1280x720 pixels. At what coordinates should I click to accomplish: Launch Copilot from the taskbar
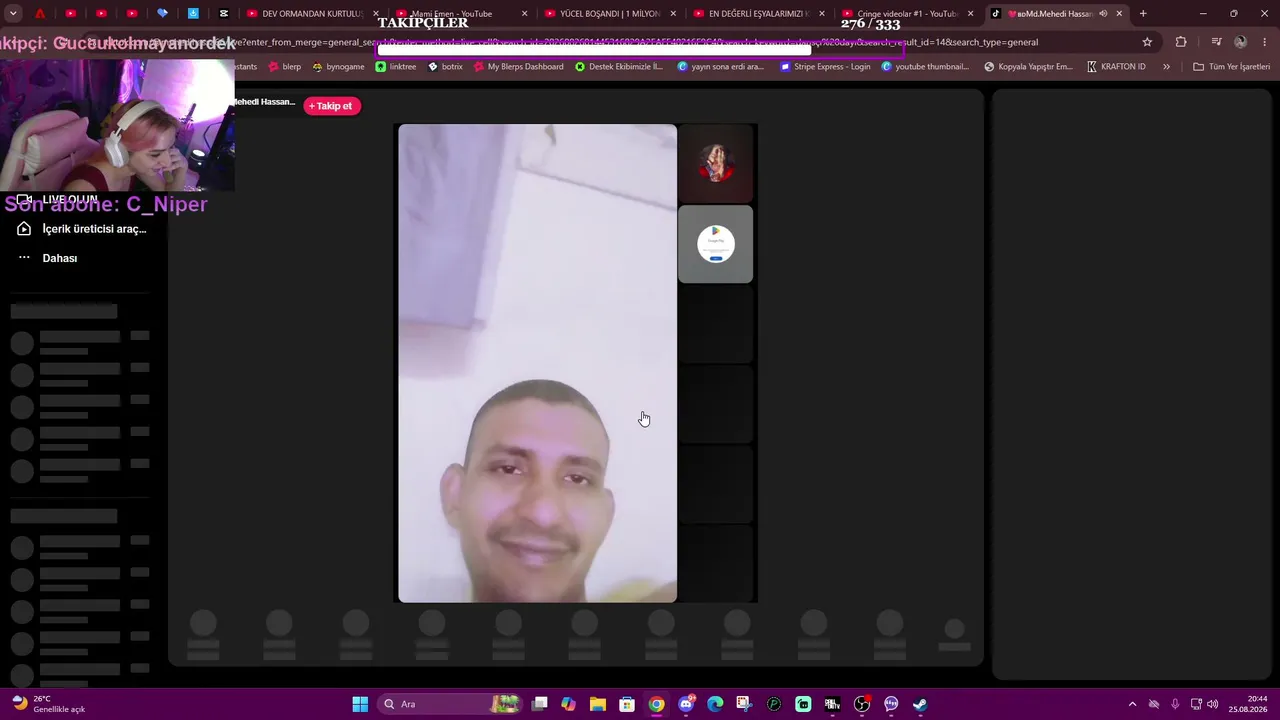point(569,704)
